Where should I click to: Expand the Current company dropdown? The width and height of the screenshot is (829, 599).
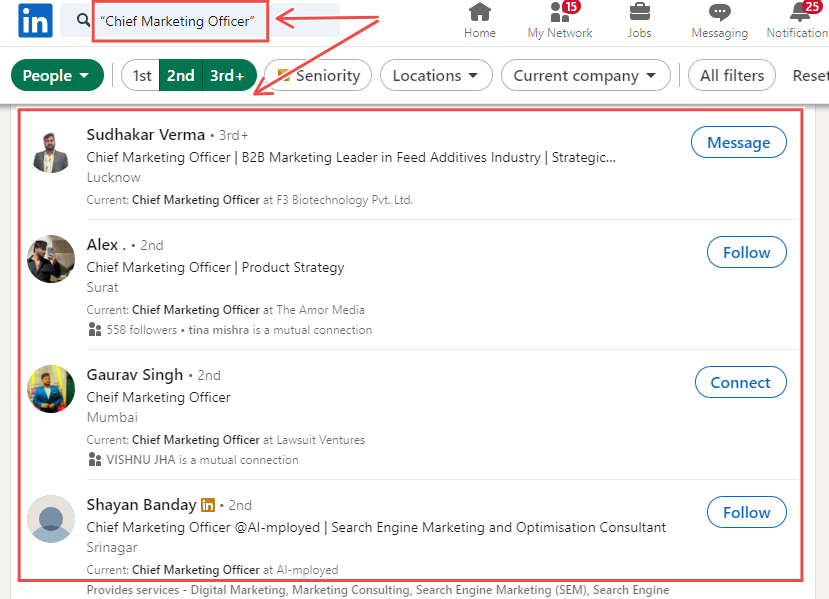pos(586,75)
